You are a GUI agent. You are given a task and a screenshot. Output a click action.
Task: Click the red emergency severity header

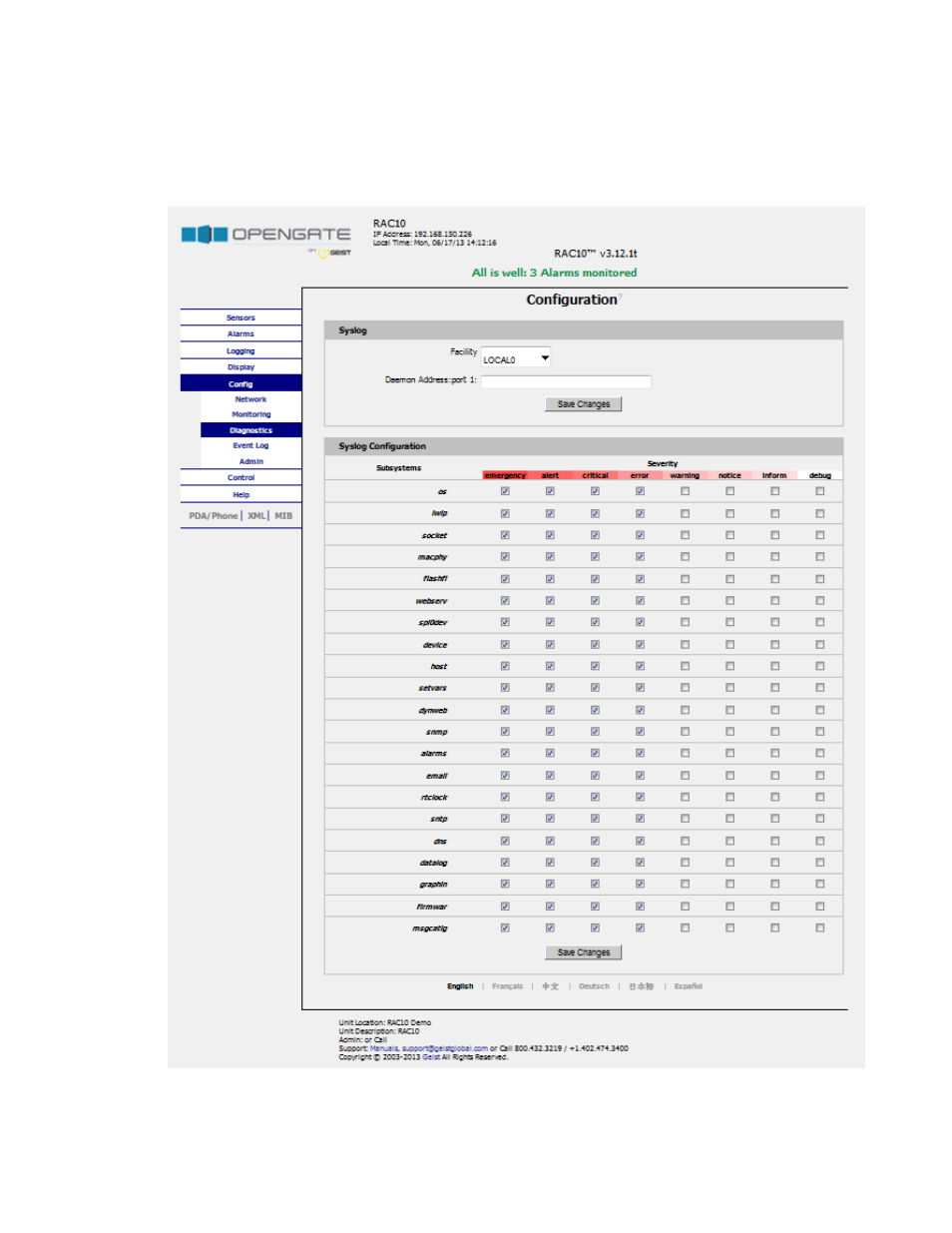pyautogui.click(x=505, y=475)
